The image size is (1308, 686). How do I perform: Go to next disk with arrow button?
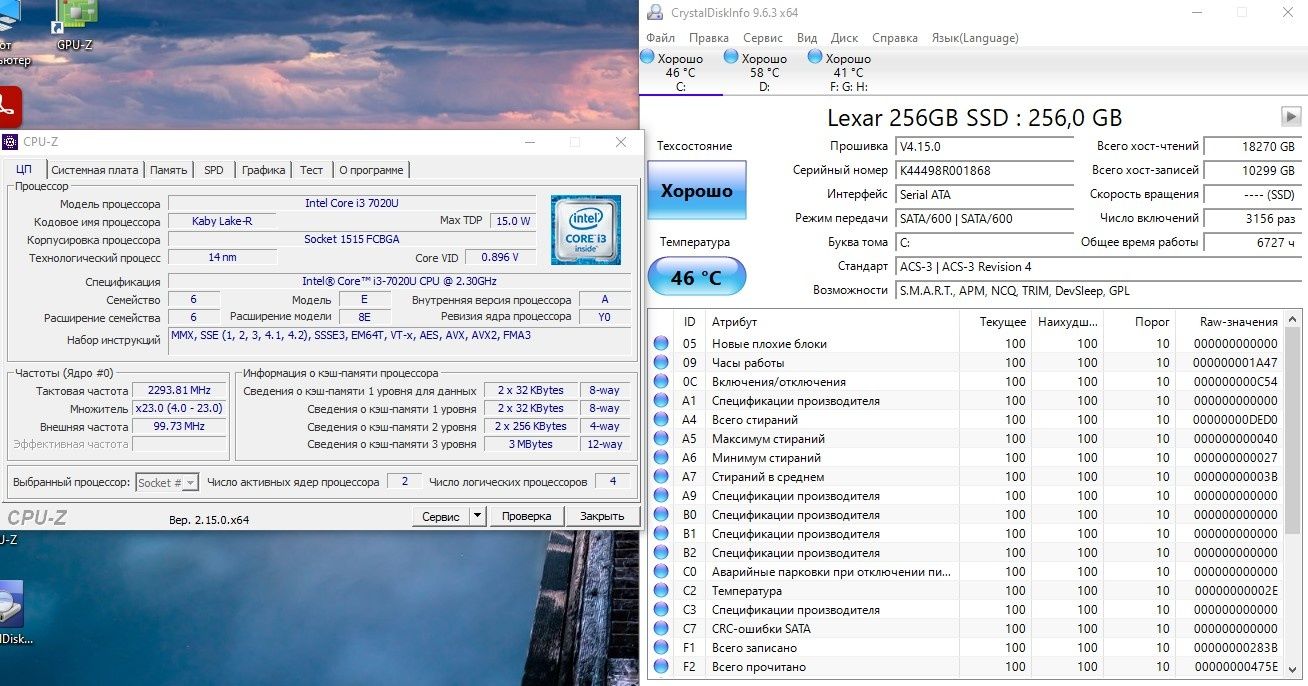(x=1291, y=116)
